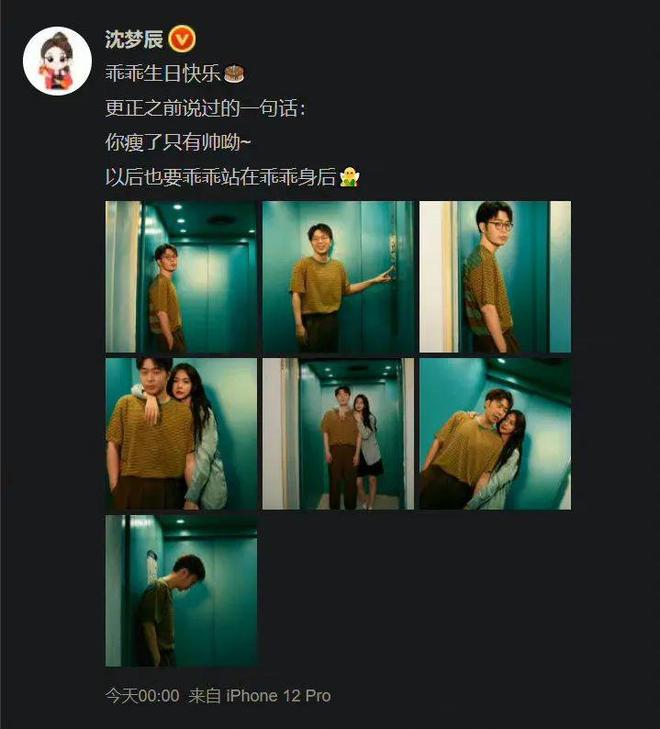This screenshot has width=660, height=729.
Task: Click the corn emoji ending the post text
Action: click(x=349, y=177)
